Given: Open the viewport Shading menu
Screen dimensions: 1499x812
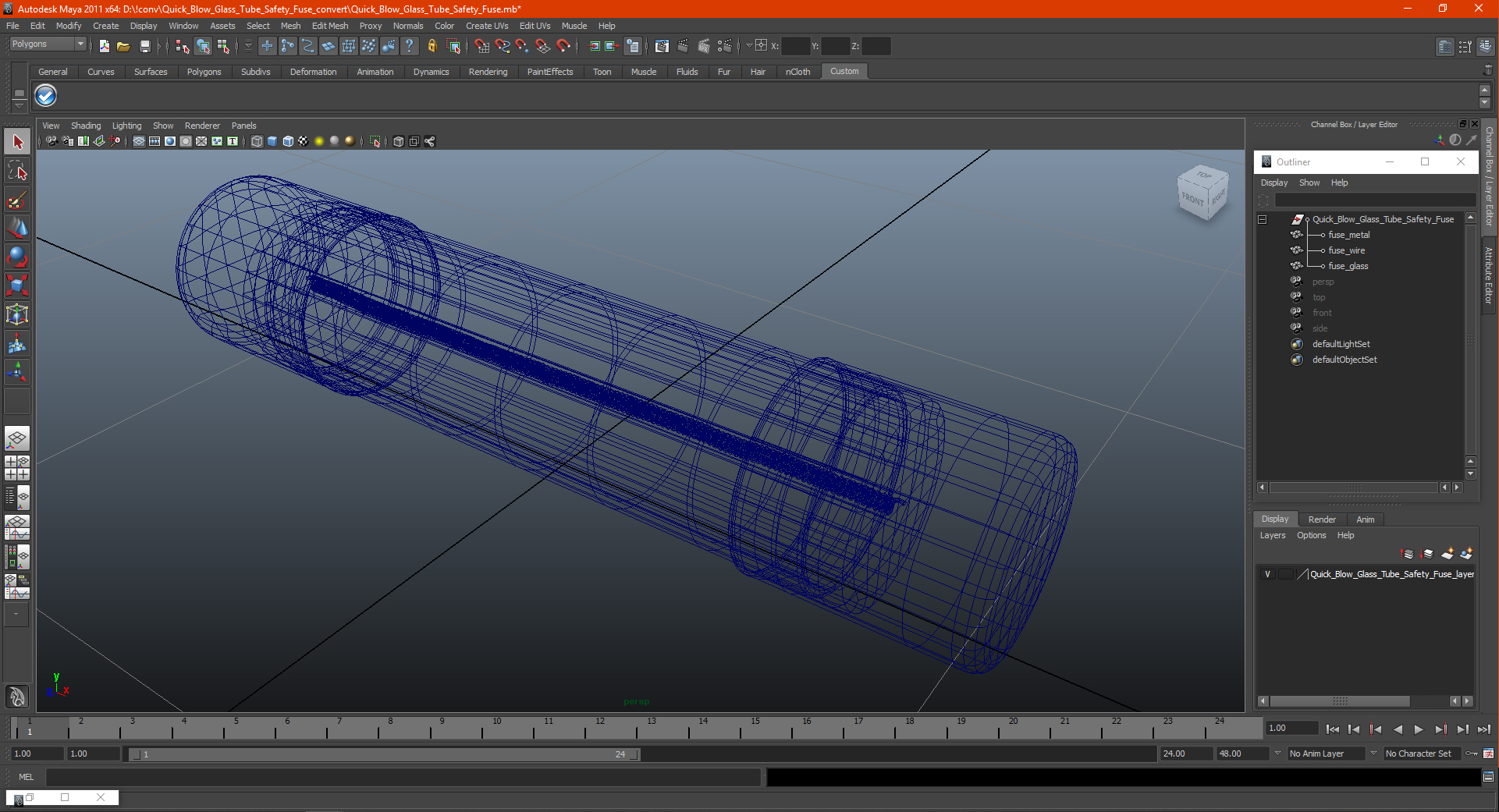Looking at the screenshot, I should tap(86, 126).
